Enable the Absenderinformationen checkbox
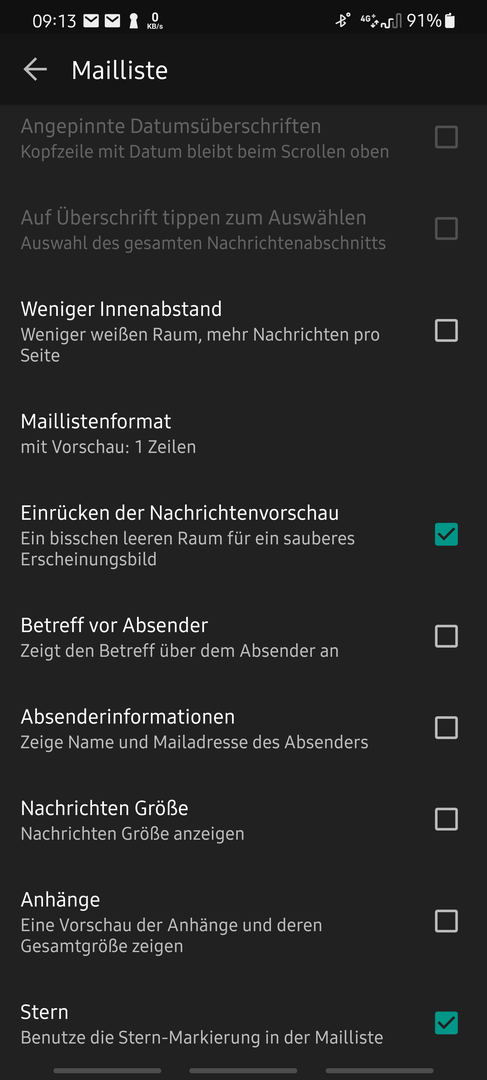The width and height of the screenshot is (487, 1080). click(446, 727)
